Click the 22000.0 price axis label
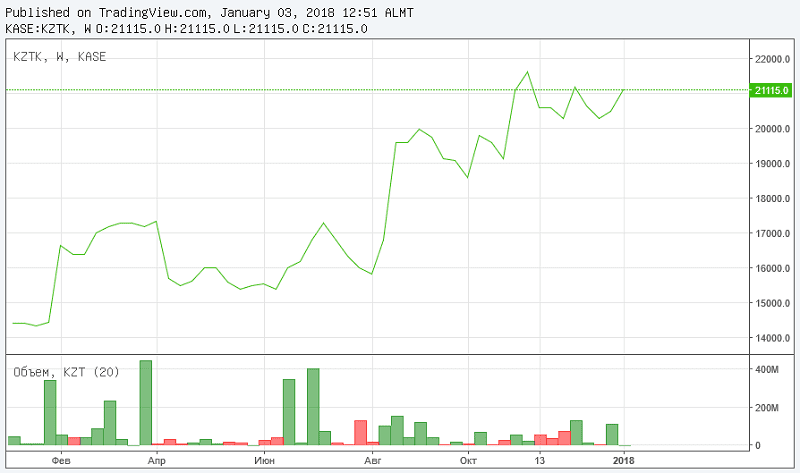Screen dimensions: 800x473 pos(772,59)
